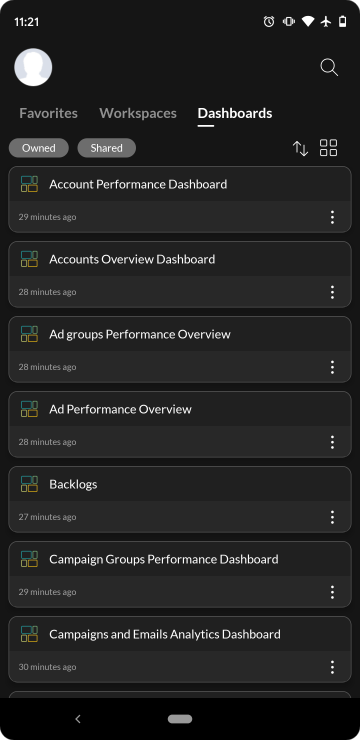The width and height of the screenshot is (360, 740).
Task: Open three-dot menu for Ad groups Performance Overview
Action: tap(332, 367)
